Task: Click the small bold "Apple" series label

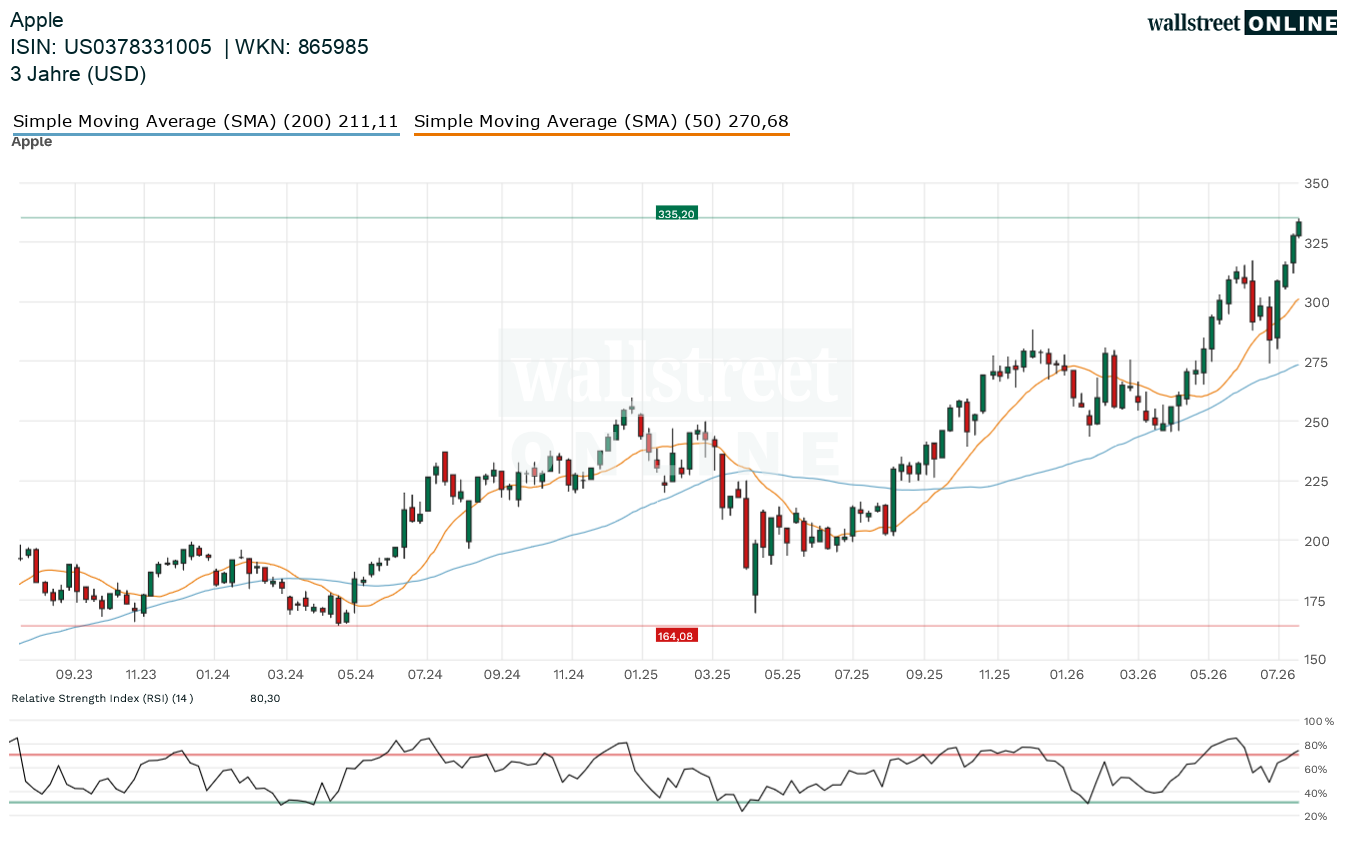Action: pyautogui.click(x=32, y=142)
